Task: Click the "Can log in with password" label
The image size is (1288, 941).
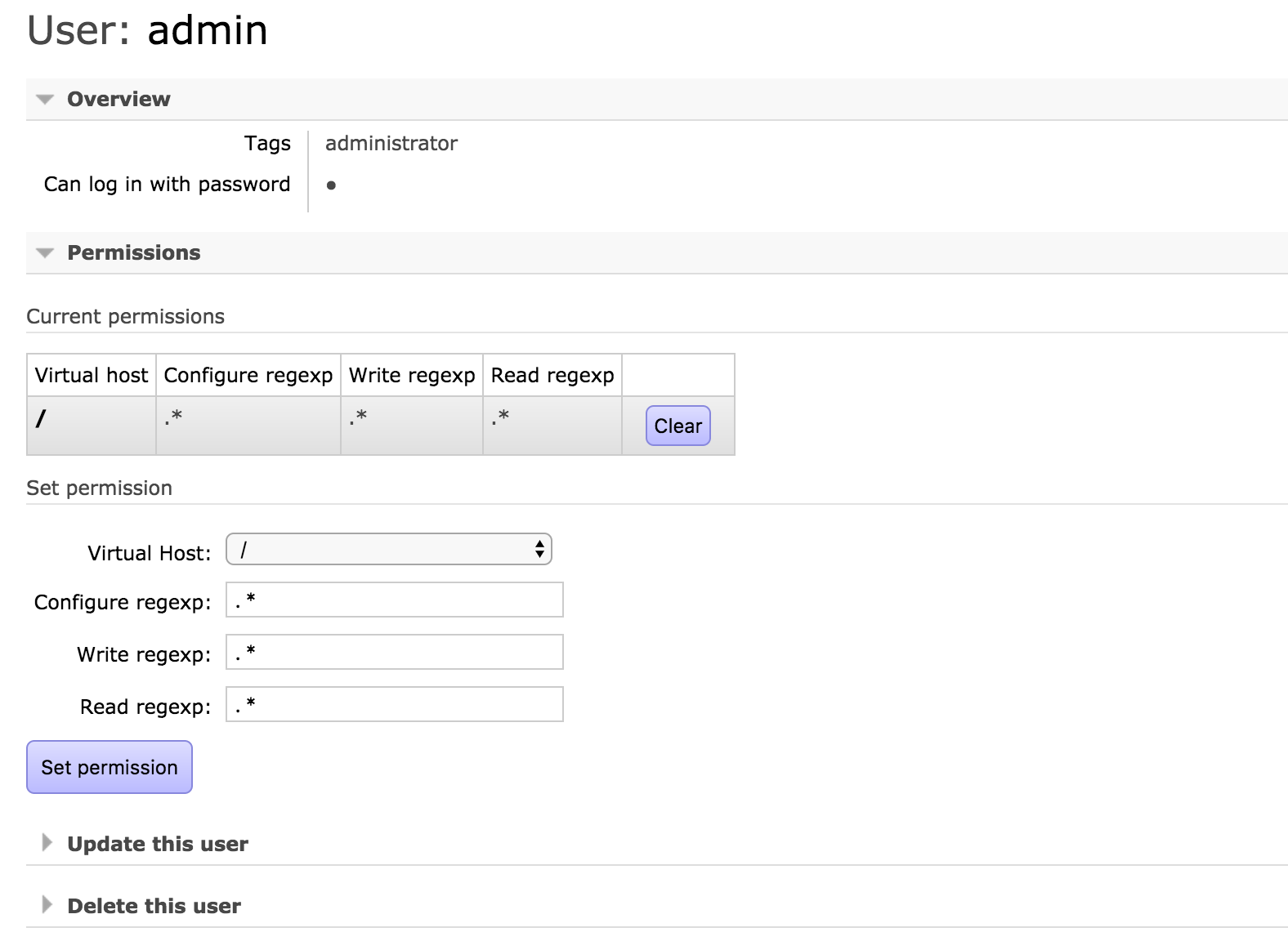Action: 167,185
